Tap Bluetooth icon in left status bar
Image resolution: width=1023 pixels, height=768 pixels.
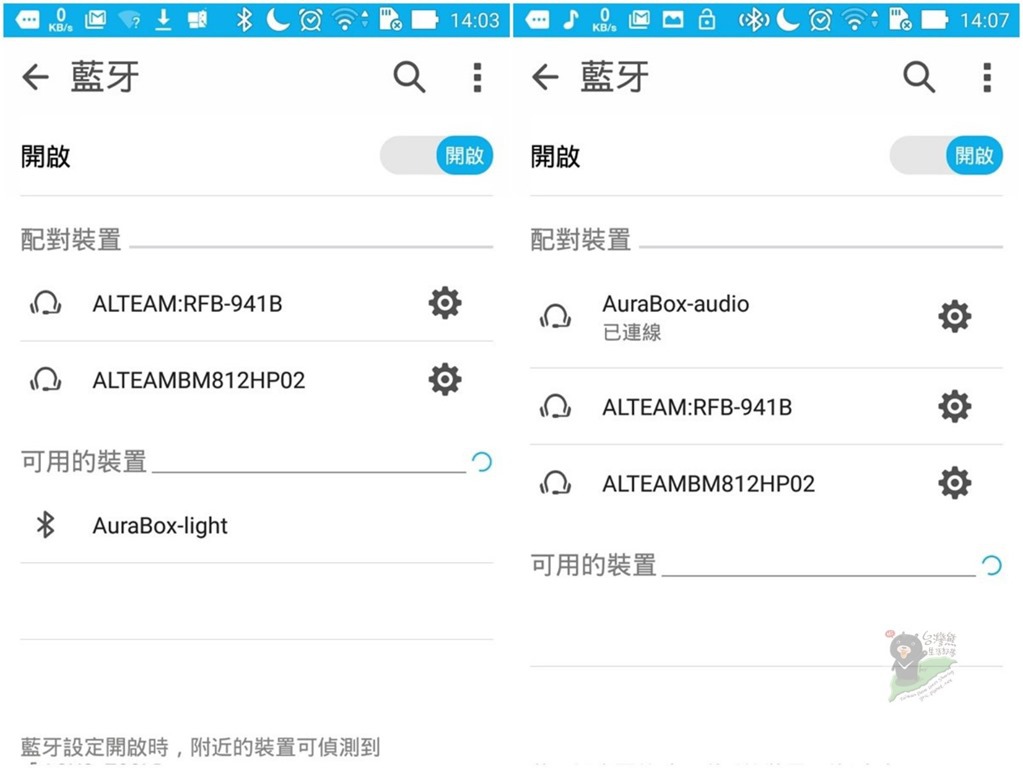pos(244,20)
